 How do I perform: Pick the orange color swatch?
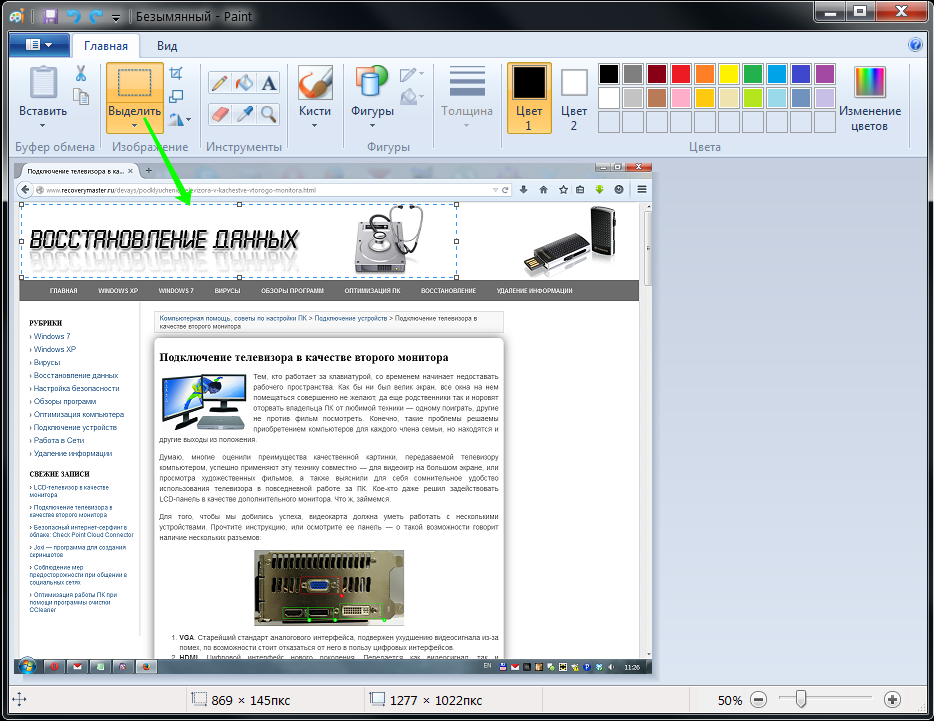click(705, 74)
